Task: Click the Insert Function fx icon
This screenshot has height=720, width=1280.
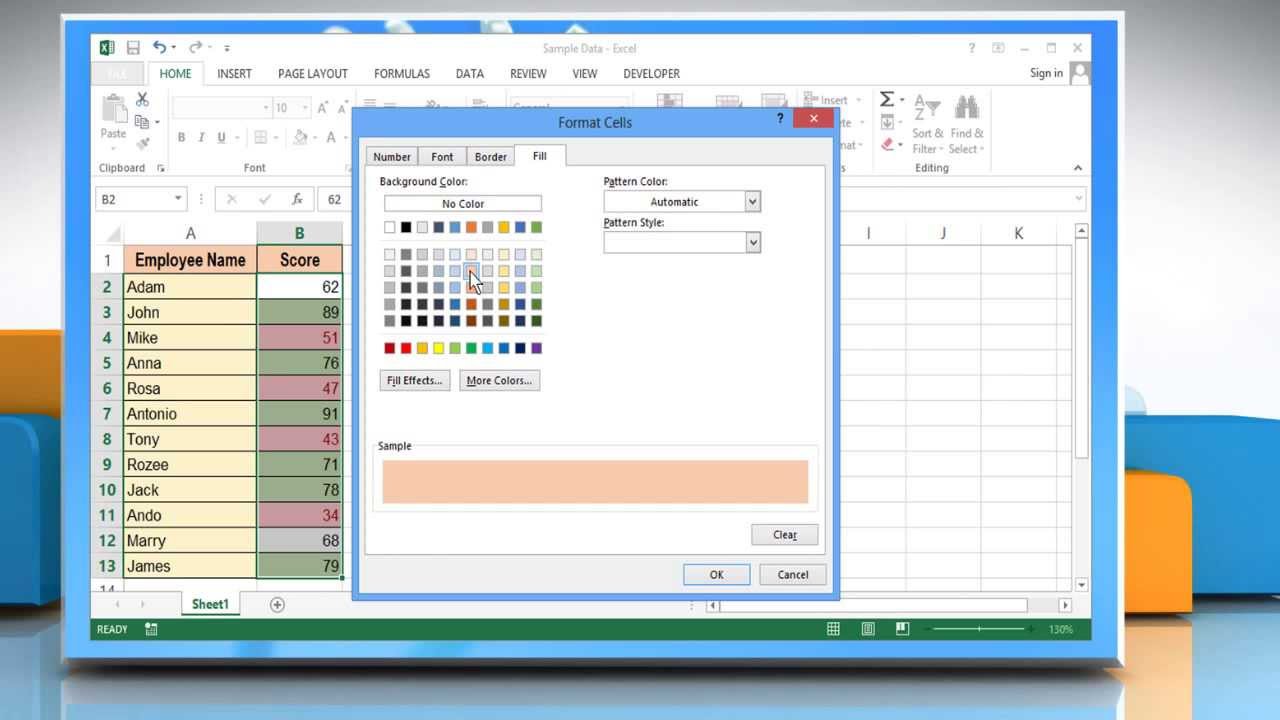Action: point(297,199)
